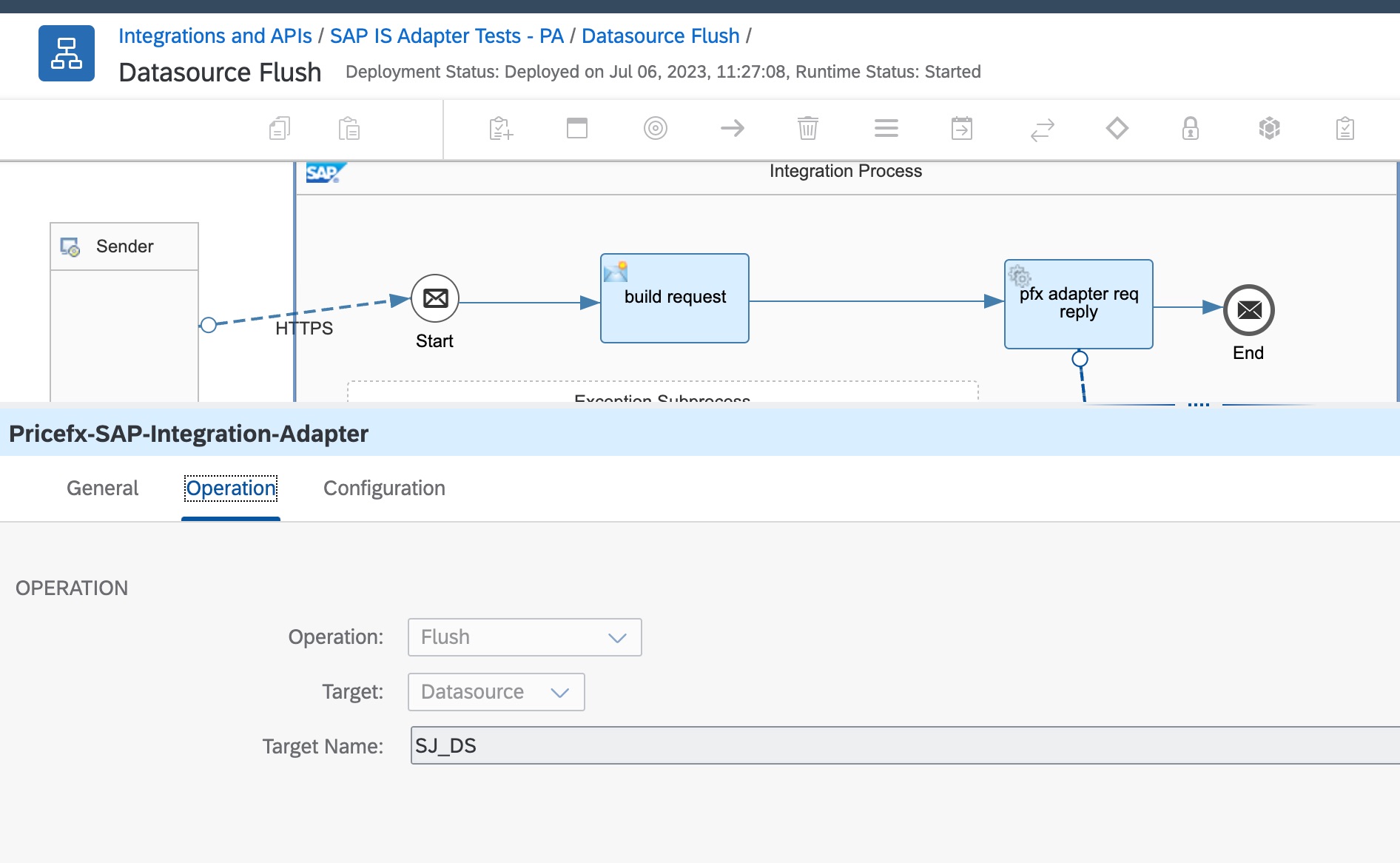Click the trash delete icon in the toolbar
The image size is (1400, 863).
(x=807, y=128)
